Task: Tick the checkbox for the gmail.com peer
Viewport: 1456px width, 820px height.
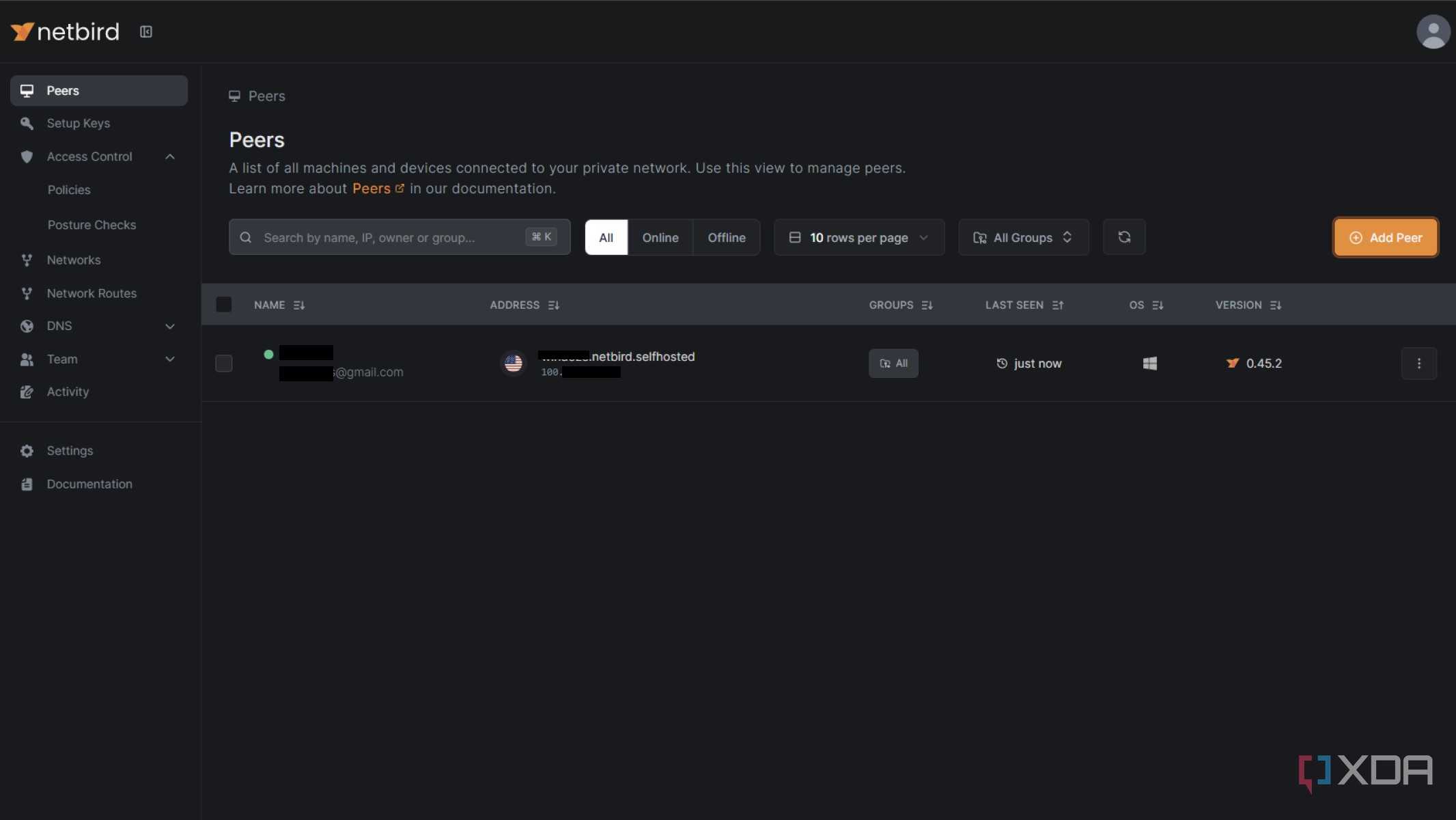Action: point(224,364)
